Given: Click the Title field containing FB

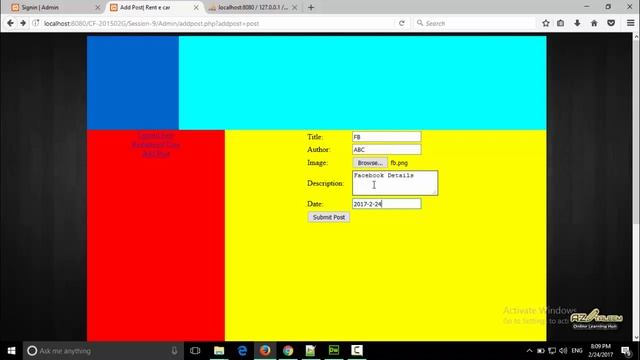Looking at the screenshot, I should click(387, 137).
